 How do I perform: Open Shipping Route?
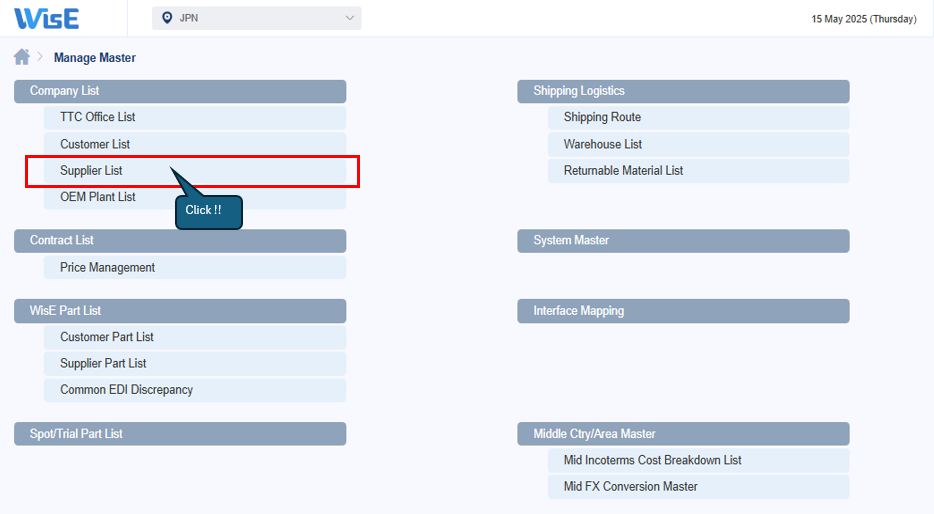pyautogui.click(x=602, y=117)
